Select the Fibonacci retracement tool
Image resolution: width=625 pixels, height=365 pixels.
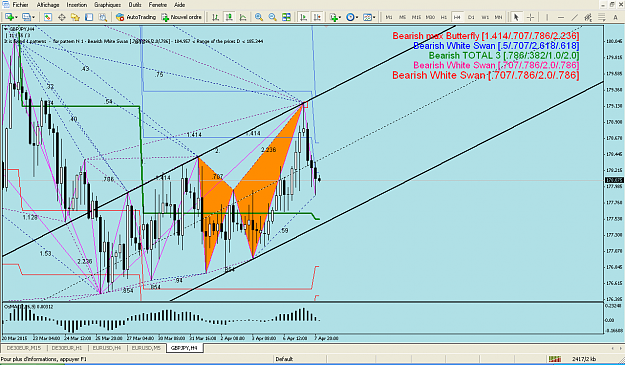tap(602, 17)
